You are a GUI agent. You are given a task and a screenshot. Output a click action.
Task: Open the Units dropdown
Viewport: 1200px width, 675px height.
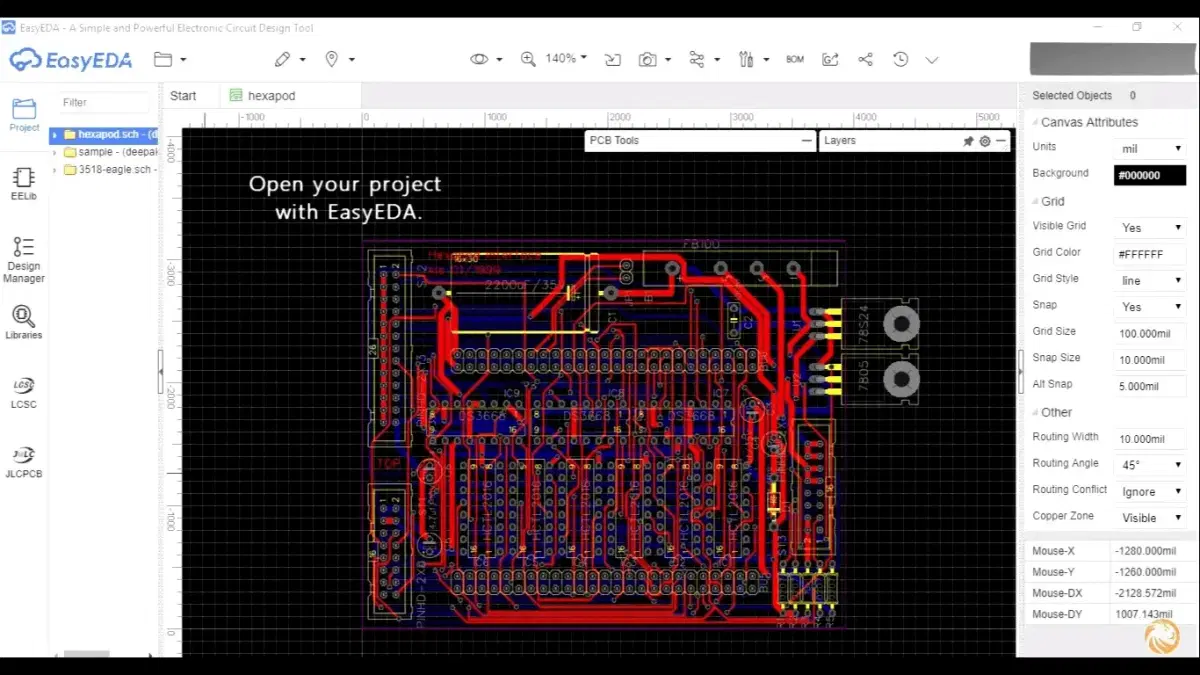(x=1150, y=149)
